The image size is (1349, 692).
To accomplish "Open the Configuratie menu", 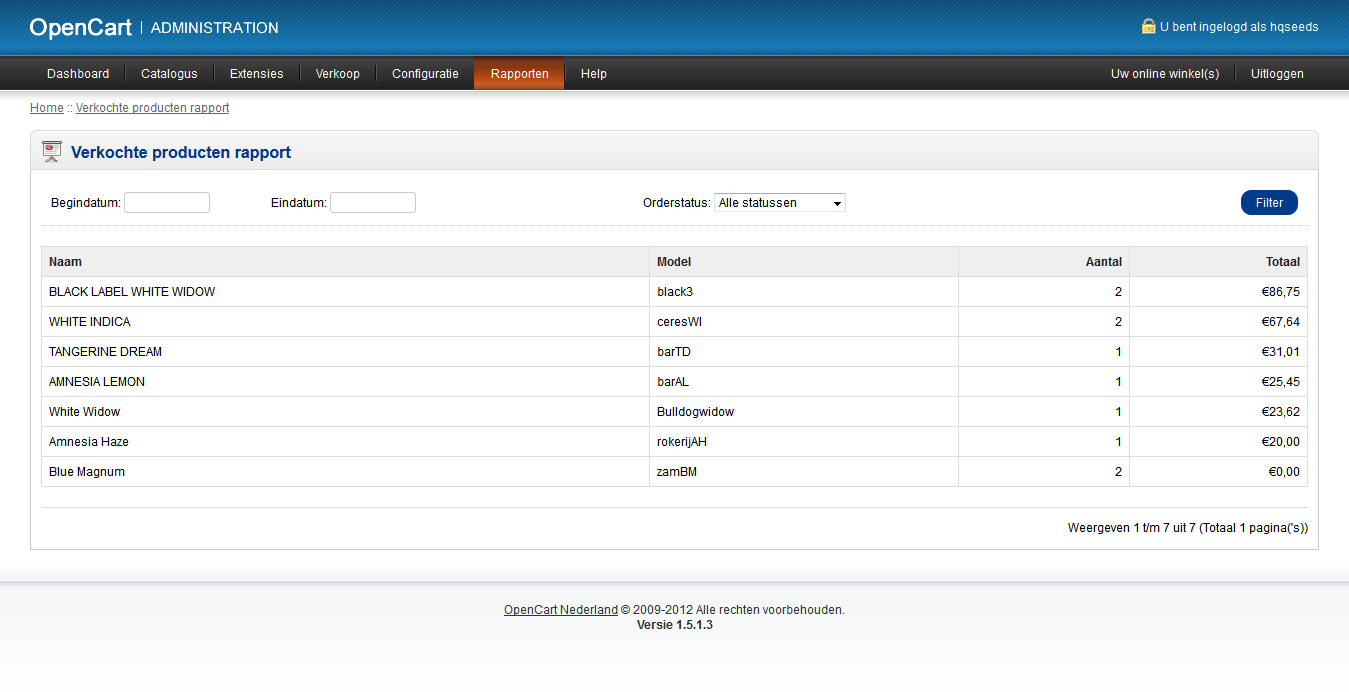I will pyautogui.click(x=425, y=74).
